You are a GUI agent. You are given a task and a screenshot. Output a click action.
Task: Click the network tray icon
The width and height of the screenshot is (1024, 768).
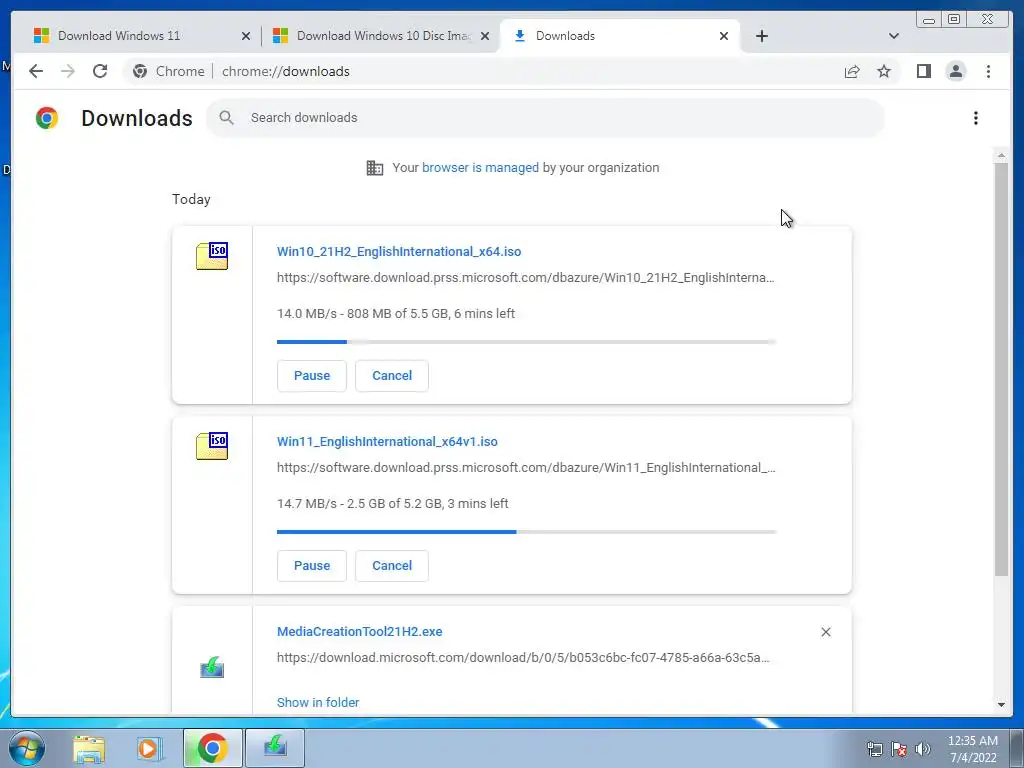(874, 749)
